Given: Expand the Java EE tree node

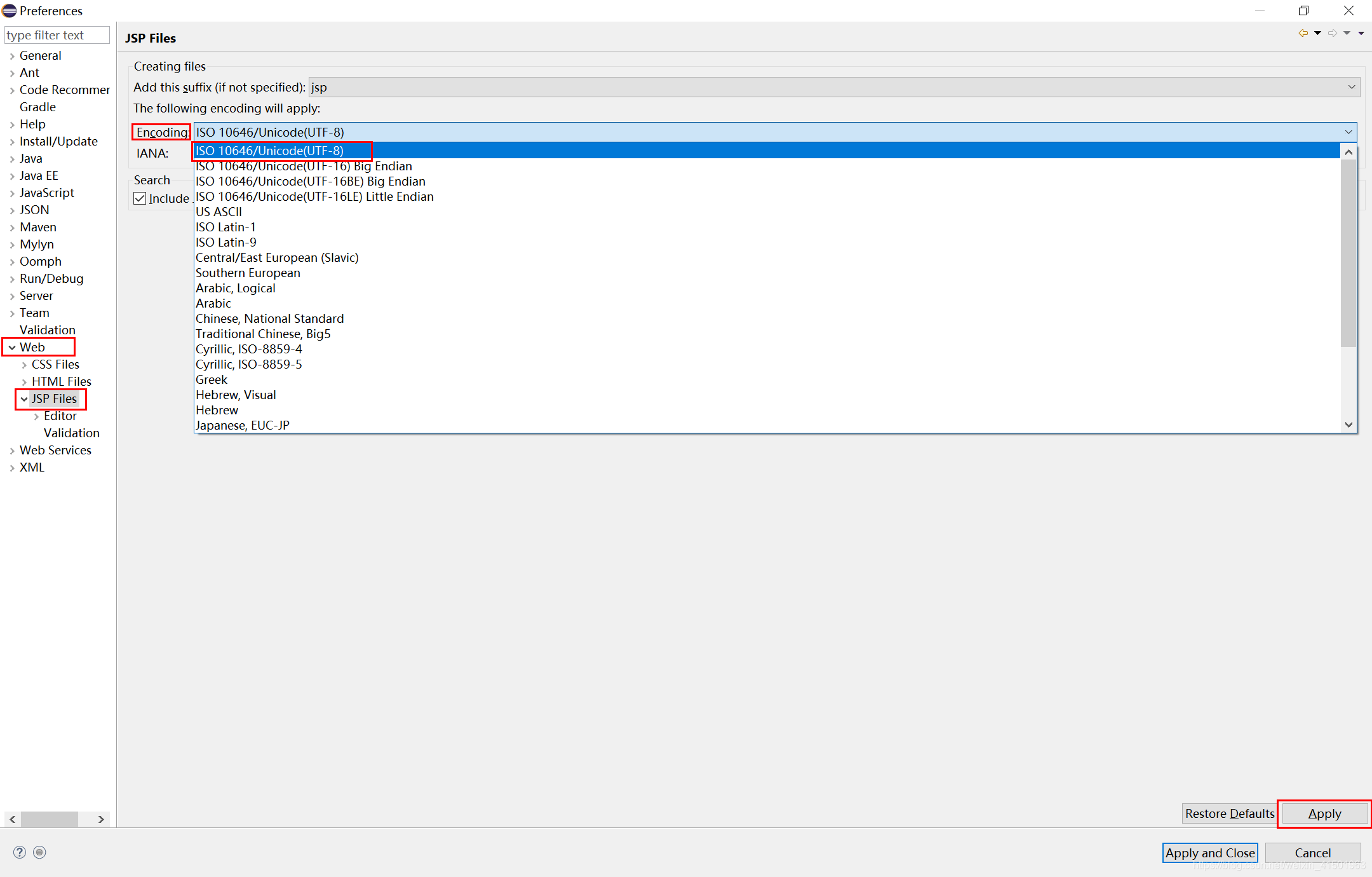Looking at the screenshot, I should [x=12, y=176].
